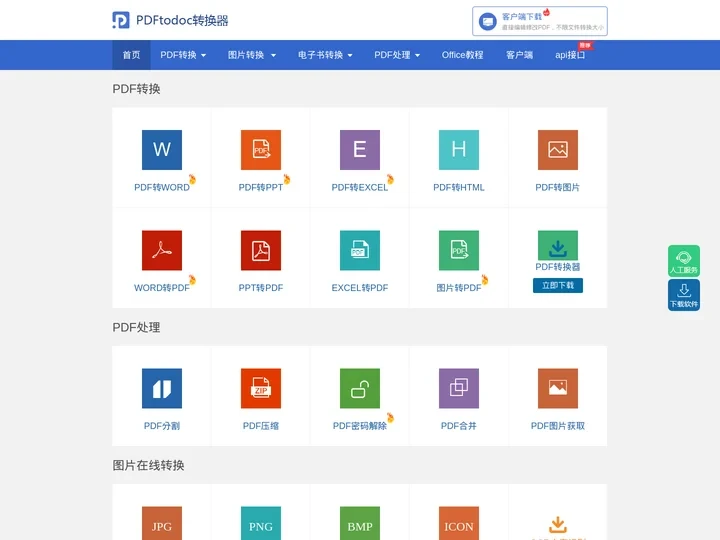This screenshot has height=540, width=720.
Task: Click the EXCEL转PDF teal icon
Action: click(360, 250)
